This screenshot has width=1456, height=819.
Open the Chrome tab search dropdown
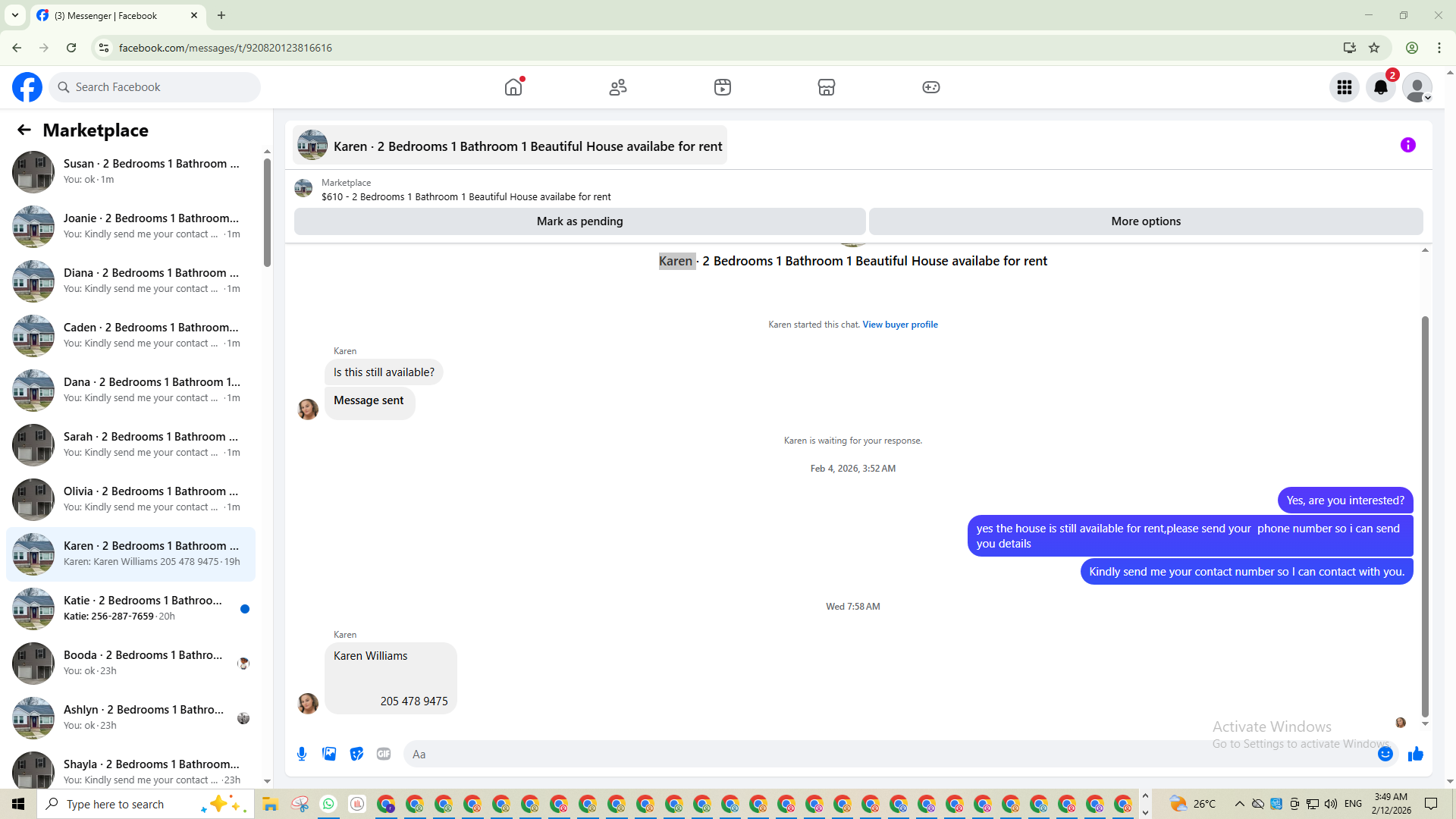[x=15, y=15]
